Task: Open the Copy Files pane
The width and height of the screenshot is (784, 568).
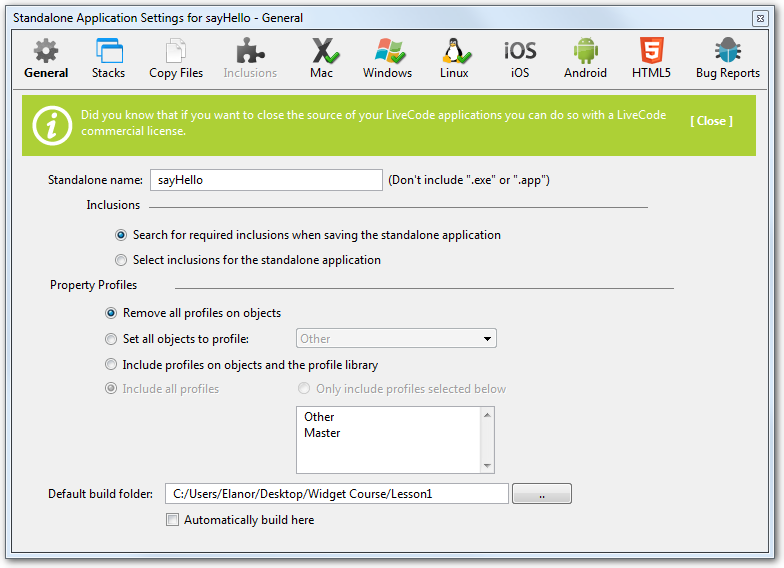Action: coord(176,58)
